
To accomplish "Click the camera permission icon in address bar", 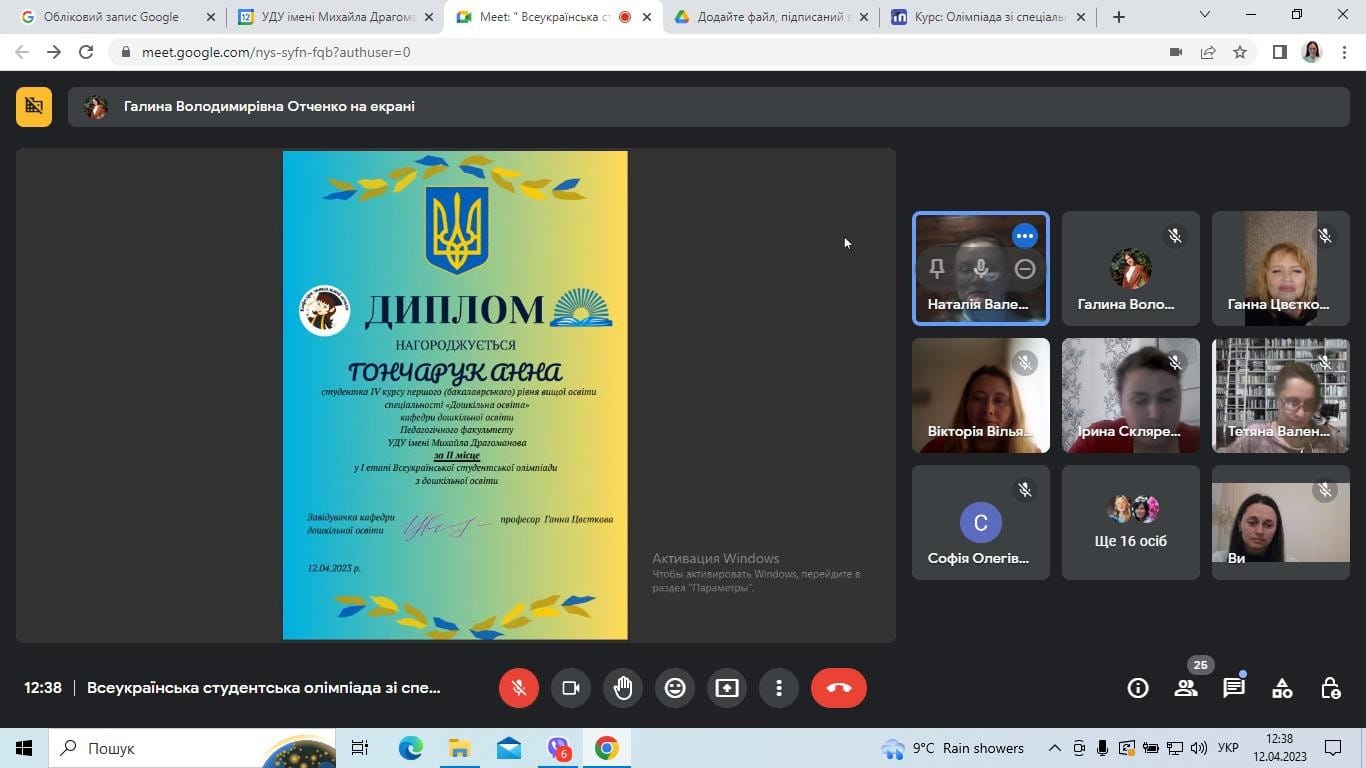I will click(x=1176, y=52).
